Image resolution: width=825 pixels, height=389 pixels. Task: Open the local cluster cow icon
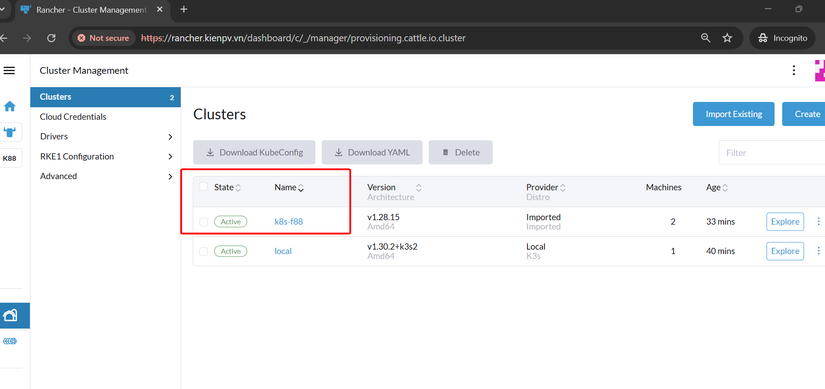10,132
